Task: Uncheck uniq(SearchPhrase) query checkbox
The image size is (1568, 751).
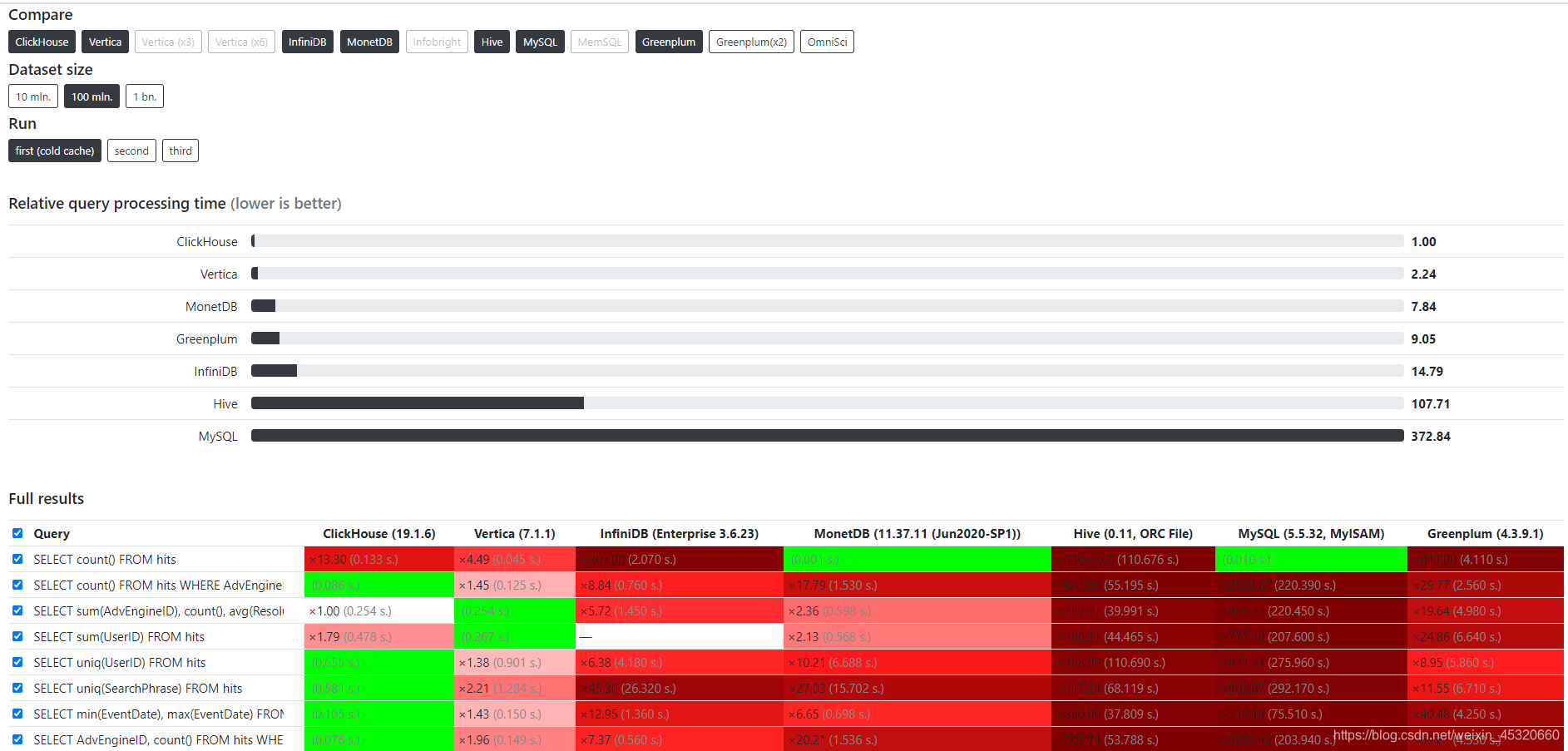Action: pos(17,688)
